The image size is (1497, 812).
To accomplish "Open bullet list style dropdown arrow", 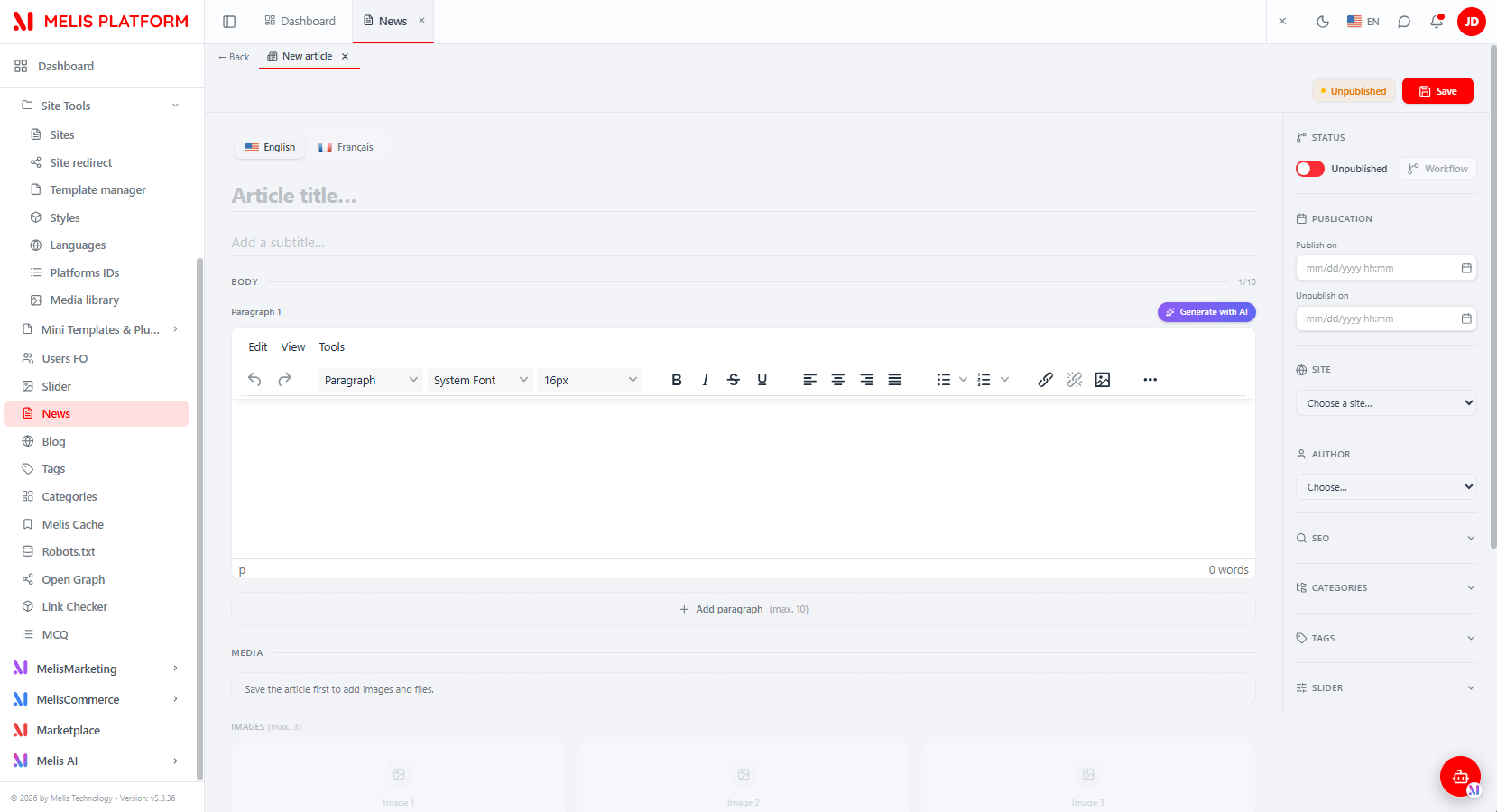I will (963, 380).
